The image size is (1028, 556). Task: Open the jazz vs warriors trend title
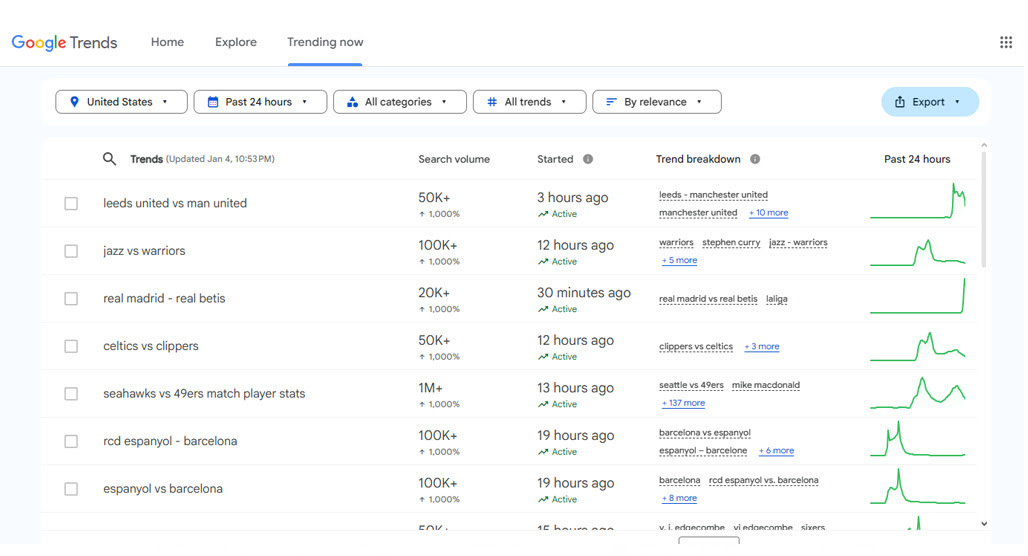(x=144, y=251)
